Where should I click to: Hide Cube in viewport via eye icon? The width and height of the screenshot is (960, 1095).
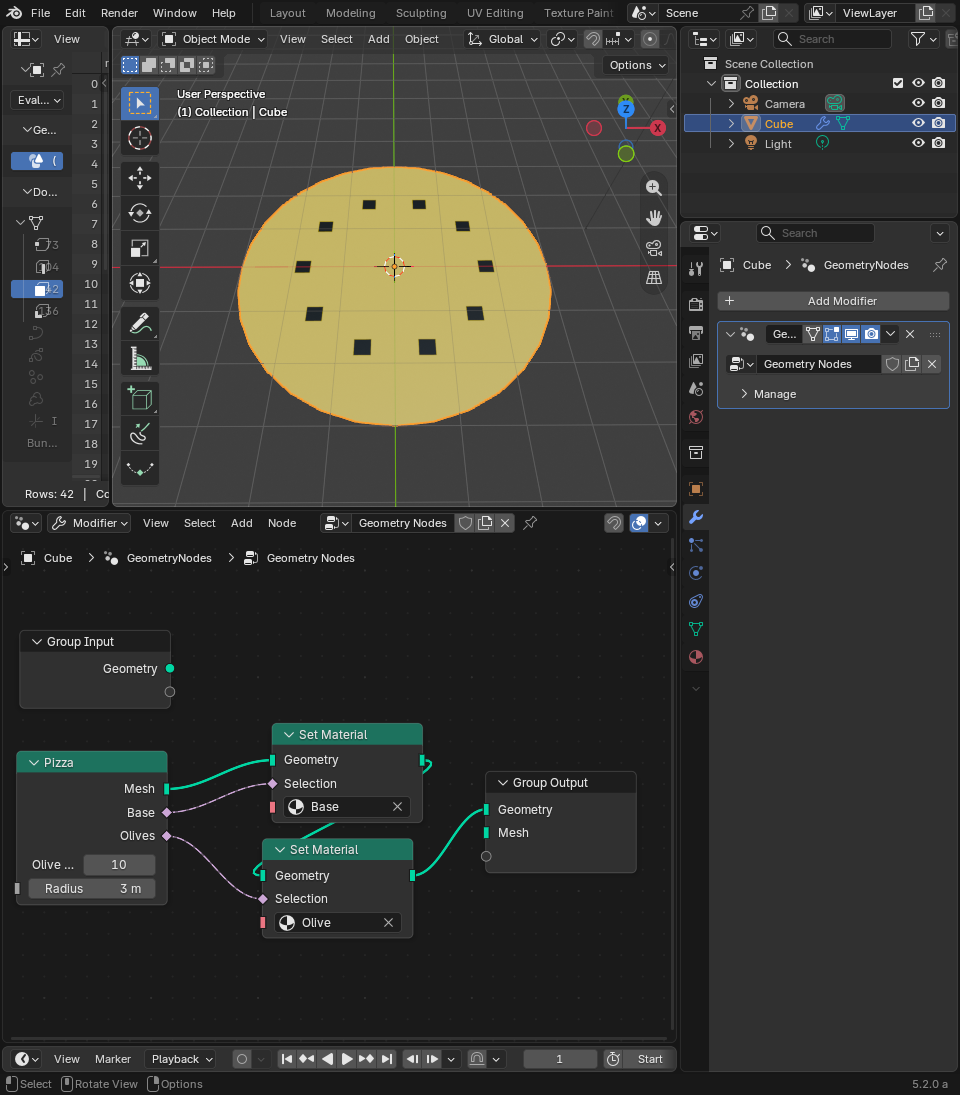click(919, 123)
